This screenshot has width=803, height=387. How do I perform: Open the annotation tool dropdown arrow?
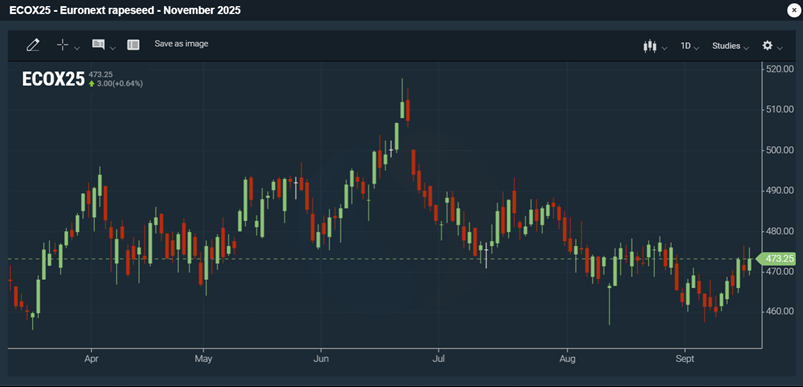pyautogui.click(x=113, y=48)
